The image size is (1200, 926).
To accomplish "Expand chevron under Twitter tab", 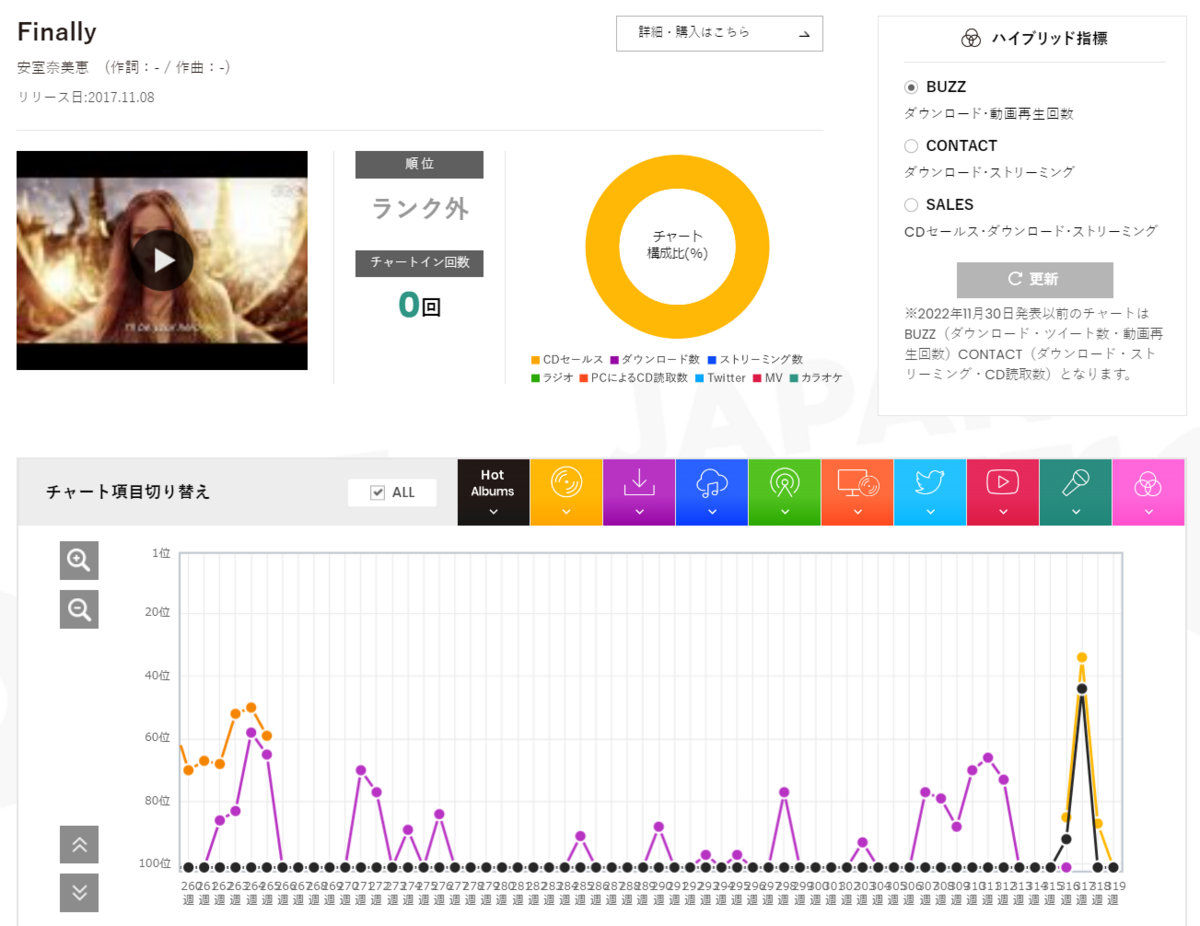I will pos(930,512).
